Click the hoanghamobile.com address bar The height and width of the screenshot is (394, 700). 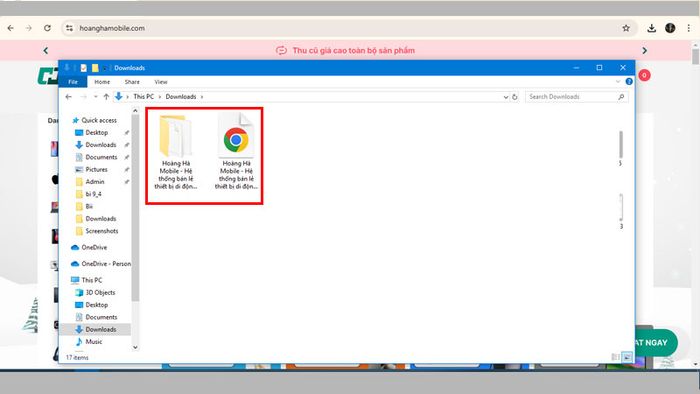coord(348,28)
